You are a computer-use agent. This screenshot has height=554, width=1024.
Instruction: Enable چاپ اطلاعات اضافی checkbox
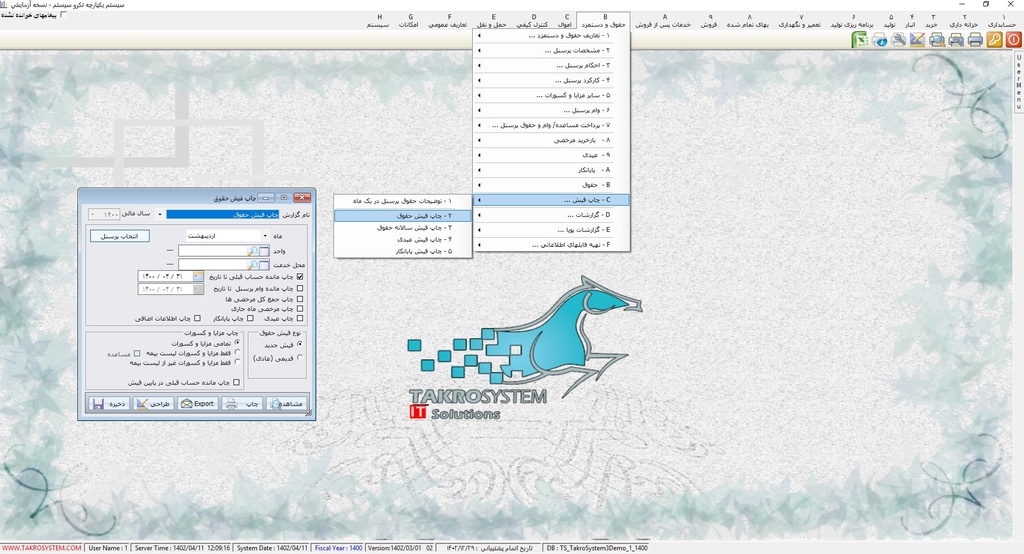pyautogui.click(x=198, y=319)
